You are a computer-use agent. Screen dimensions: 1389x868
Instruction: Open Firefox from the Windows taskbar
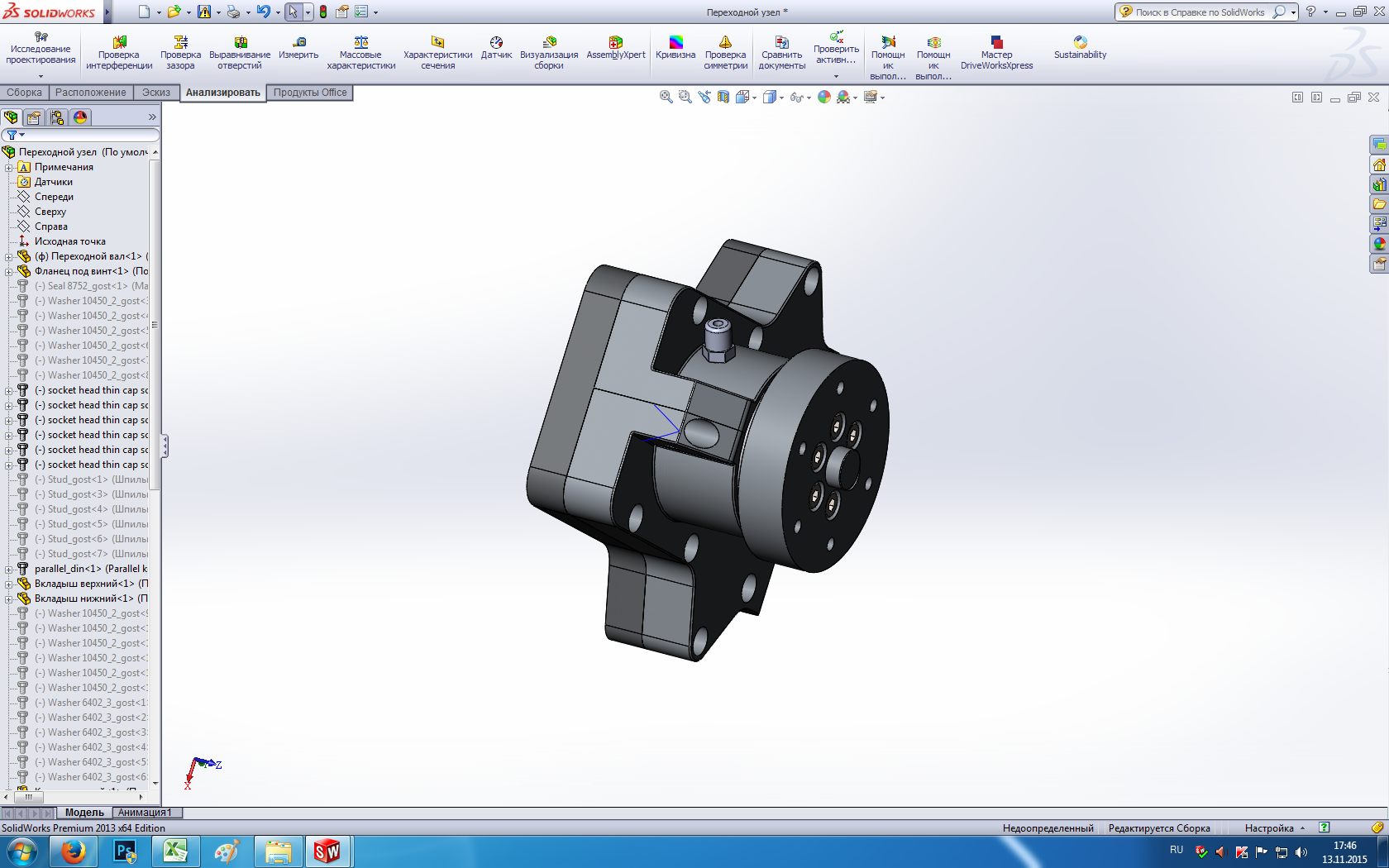tap(74, 851)
